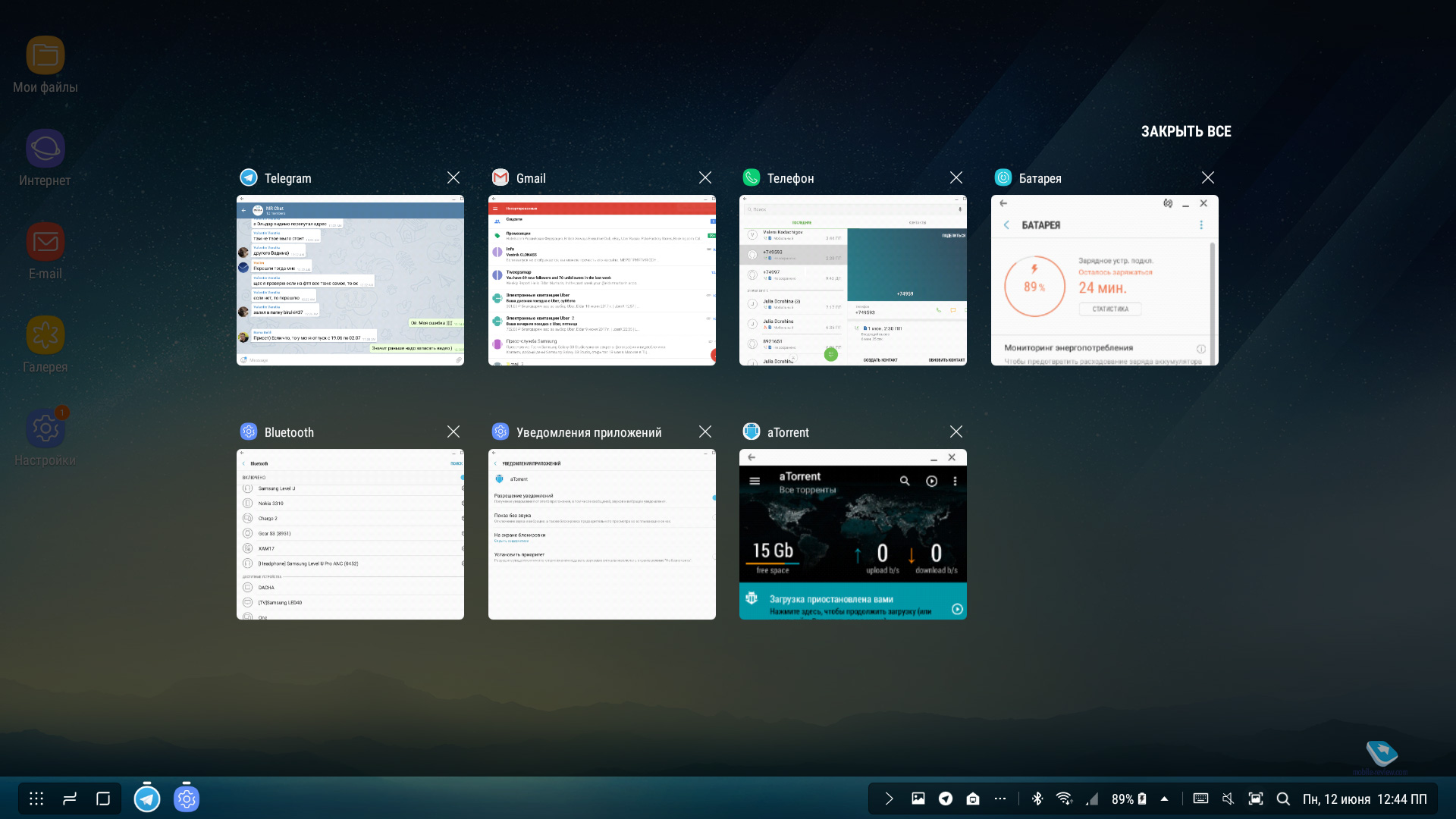This screenshot has height=819, width=1456.
Task: Click search magnifier in aTorrent window
Action: pos(905,481)
